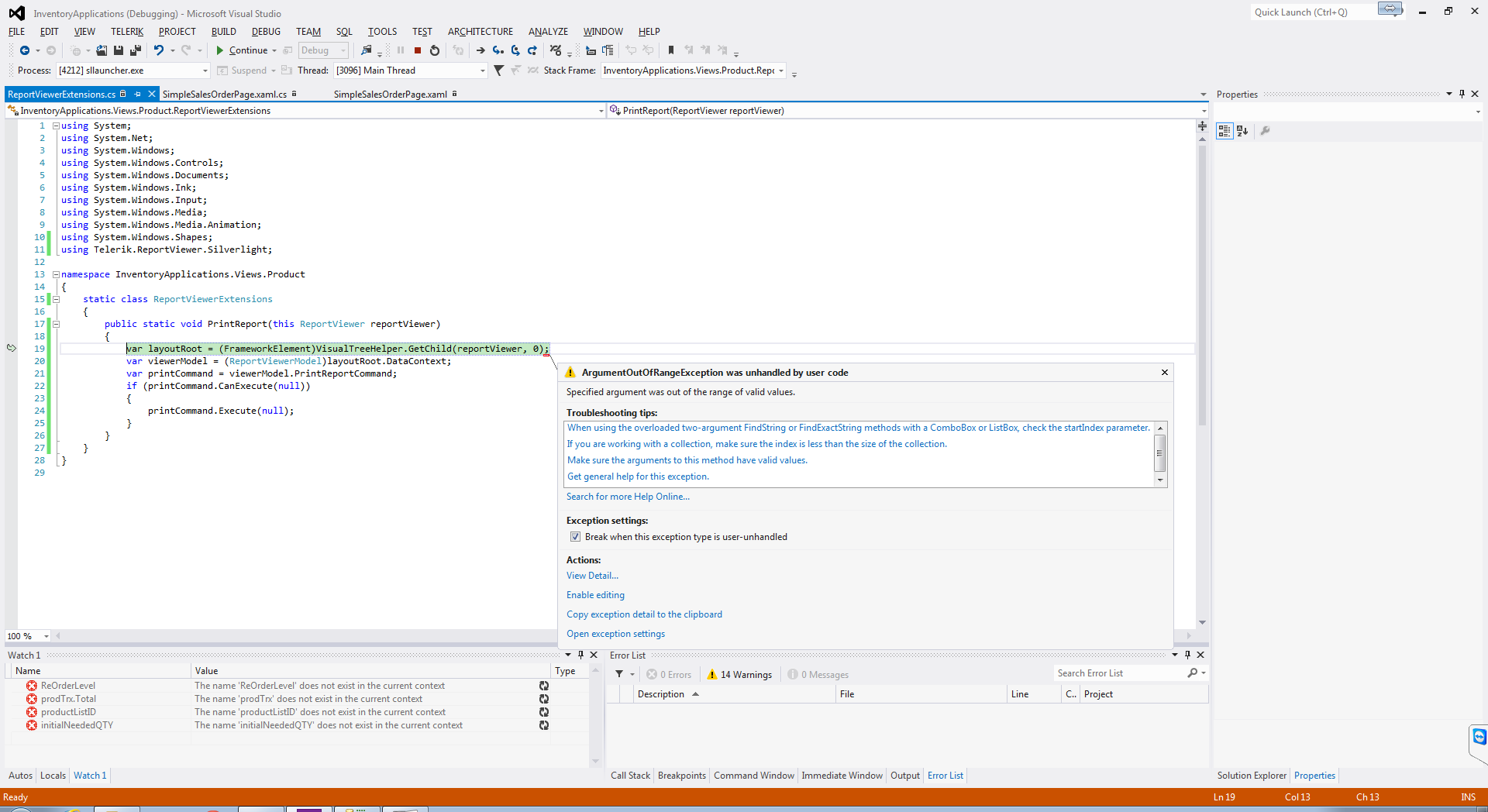
Task: Click the Toggle Bookmark icon in toolbar
Action: tap(671, 50)
